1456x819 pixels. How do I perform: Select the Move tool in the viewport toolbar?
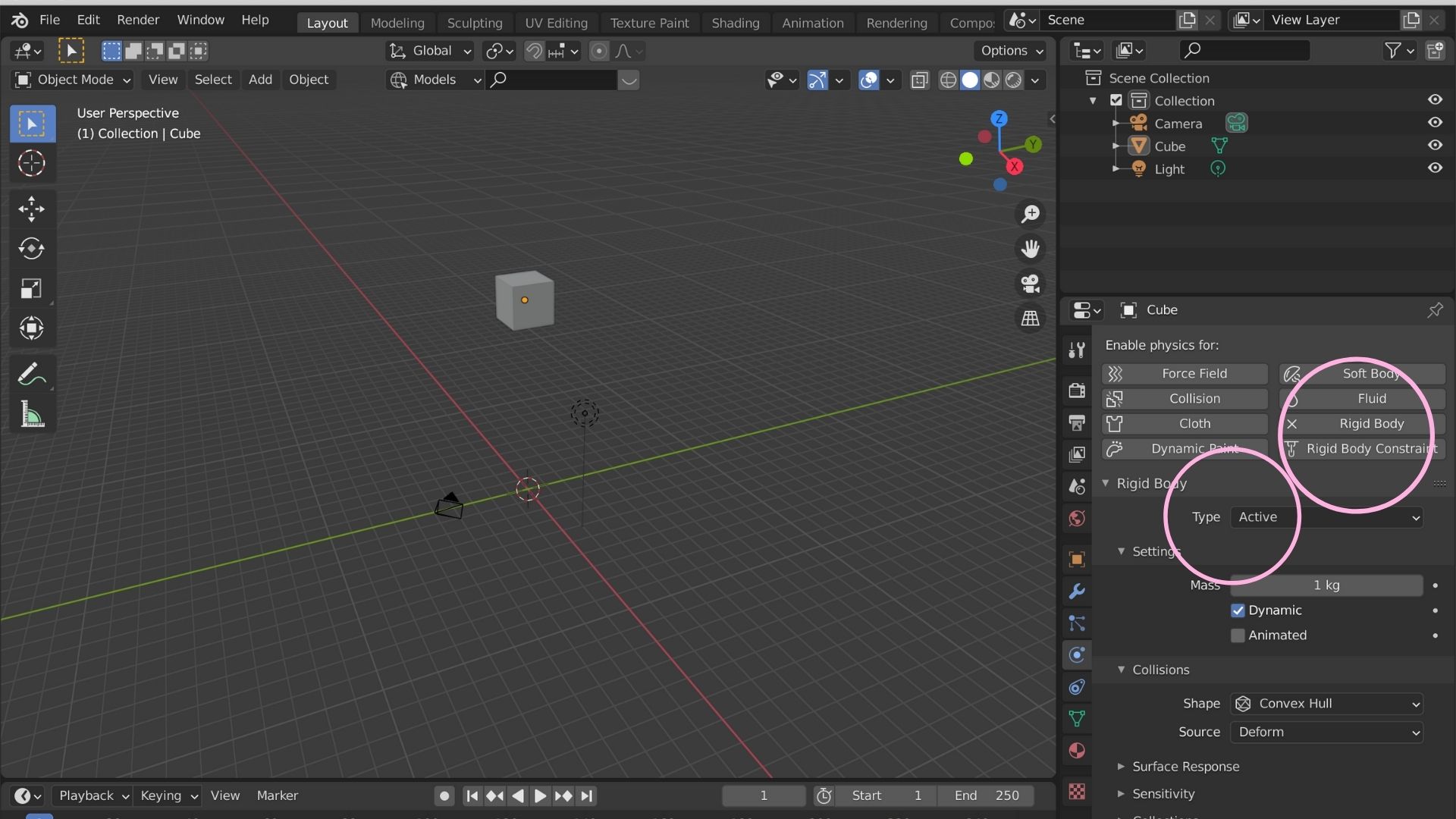(x=31, y=209)
